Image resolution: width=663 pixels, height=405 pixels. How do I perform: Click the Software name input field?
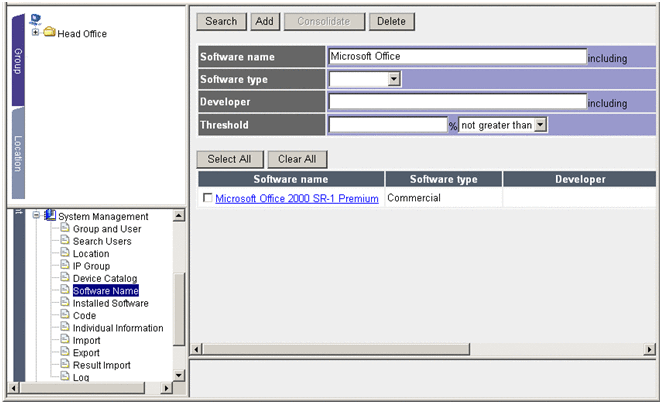click(458, 56)
